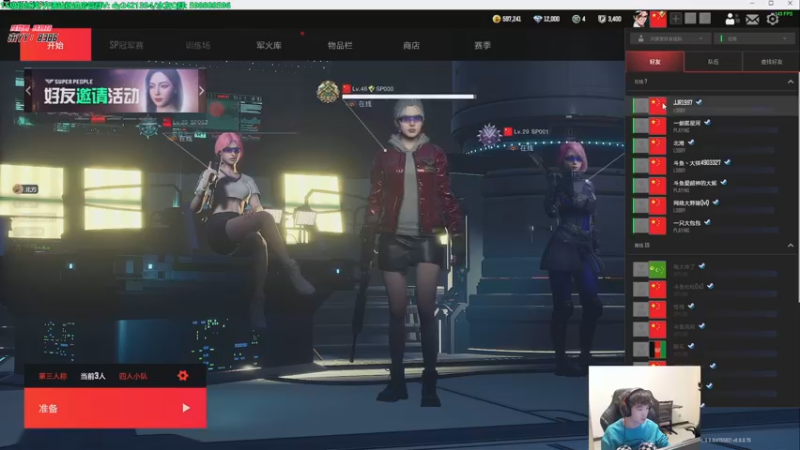The height and width of the screenshot is (450, 800).
Task: Open the 物品栏 inventory tab
Action: coord(340,45)
